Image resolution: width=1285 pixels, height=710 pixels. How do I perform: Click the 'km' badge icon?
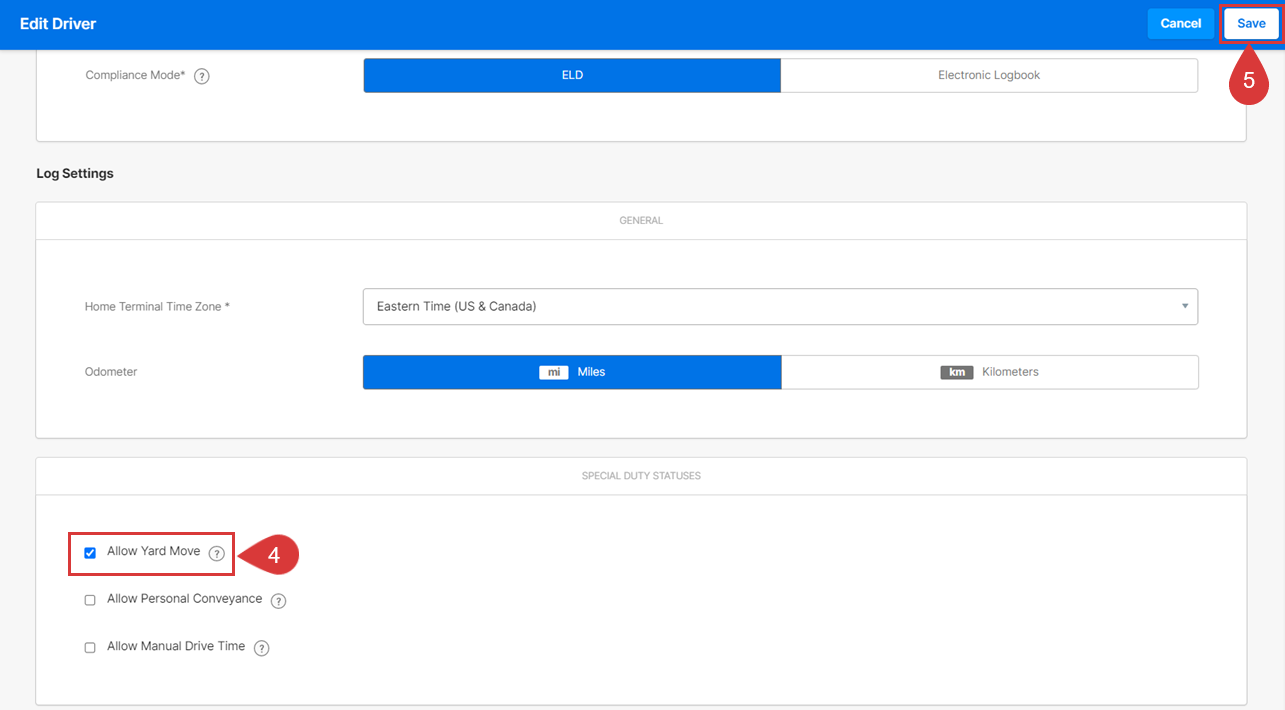pos(957,372)
